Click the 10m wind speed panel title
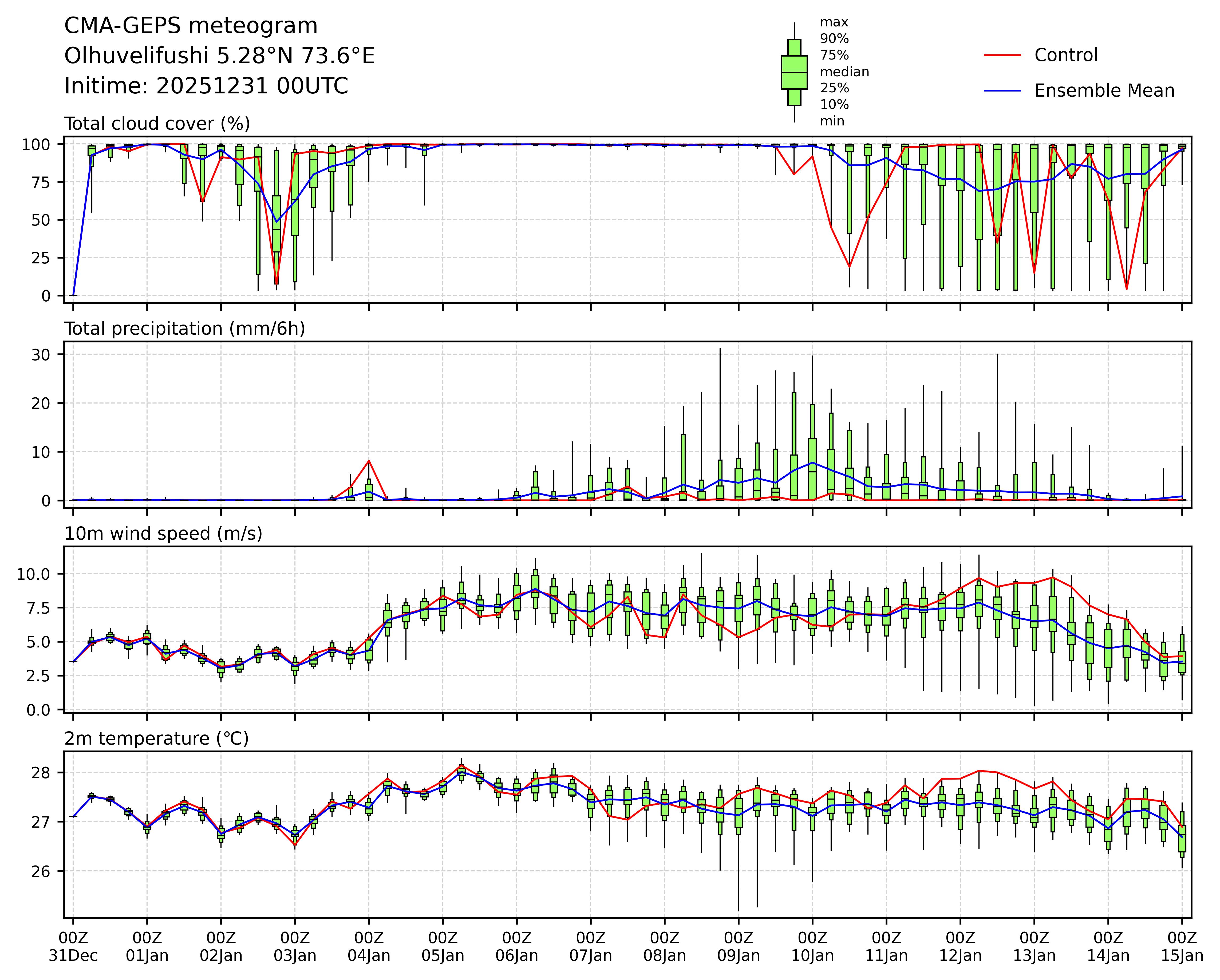The height and width of the screenshot is (980, 1220). 163,534
